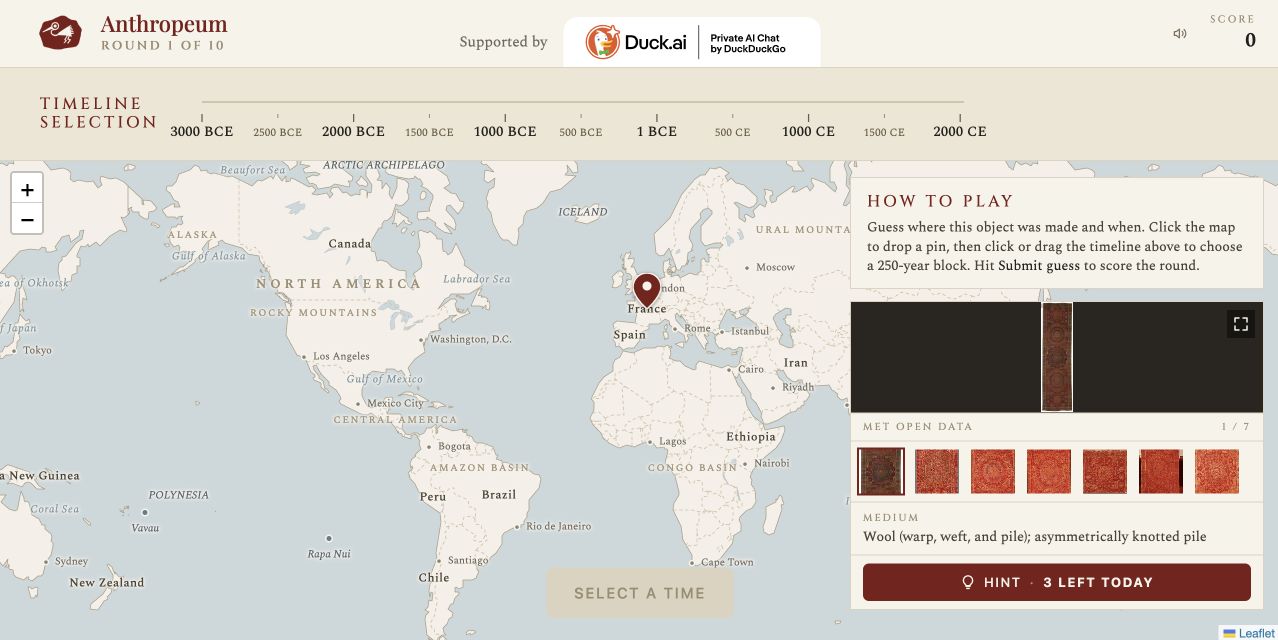Select the third carpet thumbnail
Viewport: 1278px width, 640px height.
pyautogui.click(x=993, y=471)
